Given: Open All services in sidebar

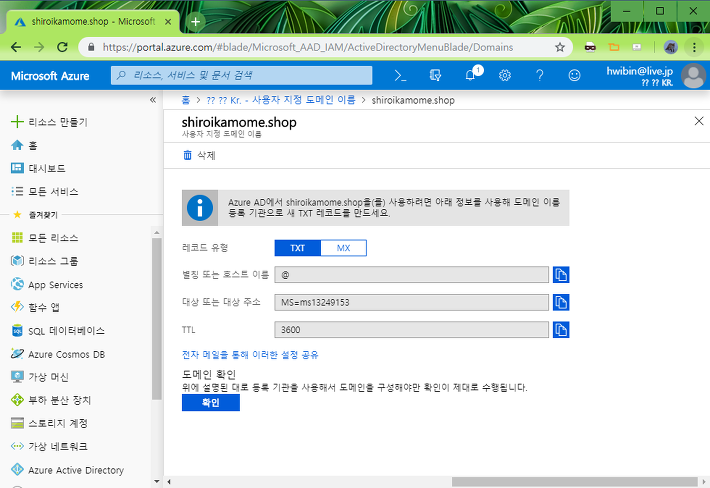Looking at the screenshot, I should click(44, 191).
